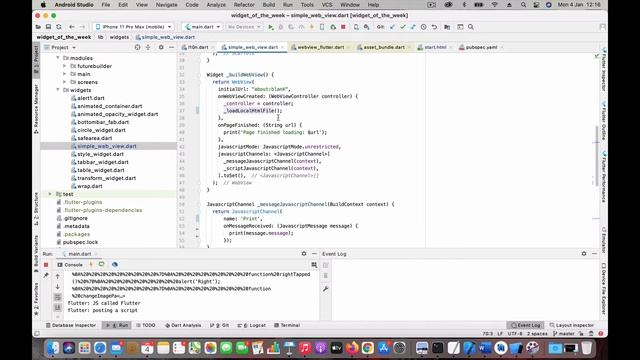
Task: Toggle the Flutter Inspector side panel
Action: coord(604,69)
